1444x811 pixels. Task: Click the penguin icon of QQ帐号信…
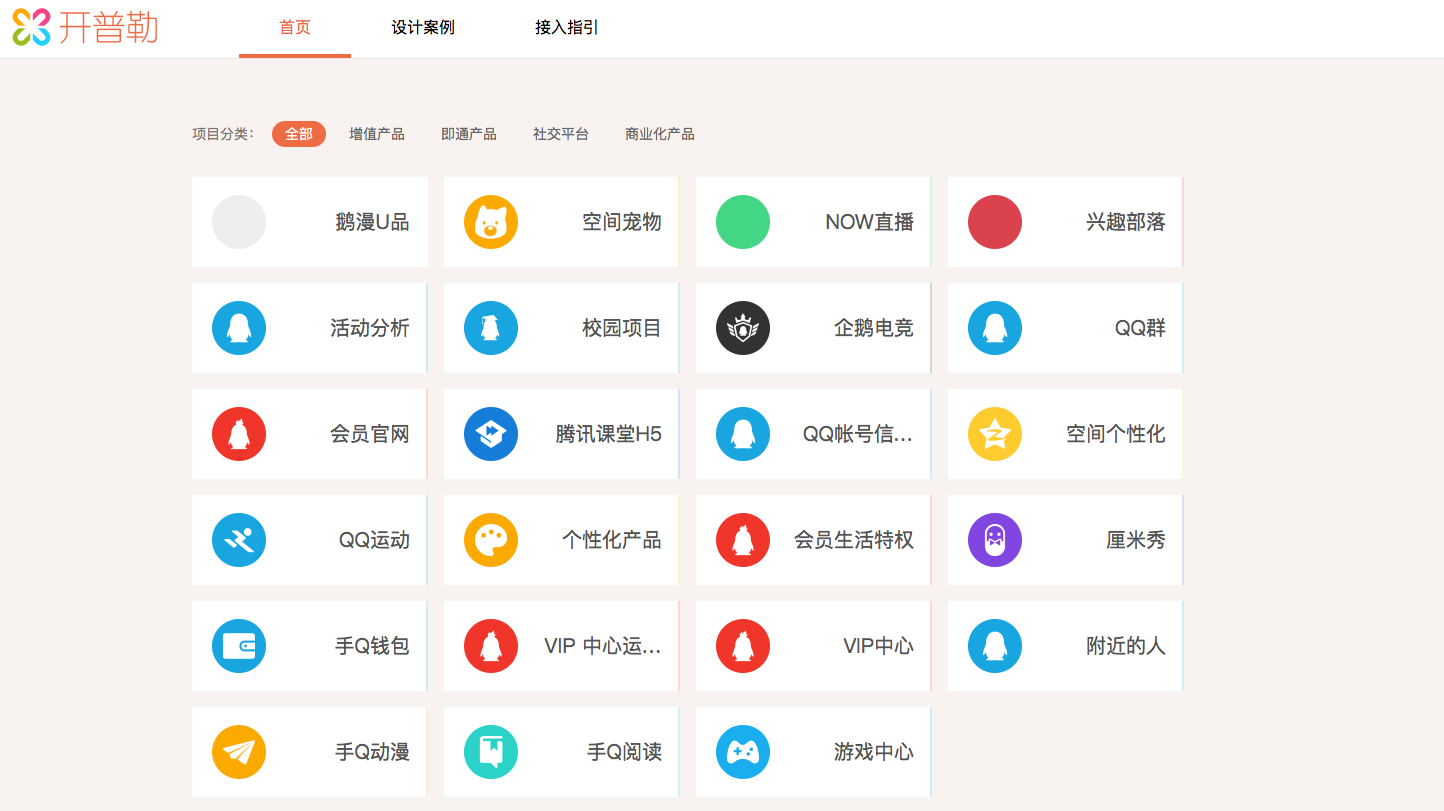[x=743, y=434]
